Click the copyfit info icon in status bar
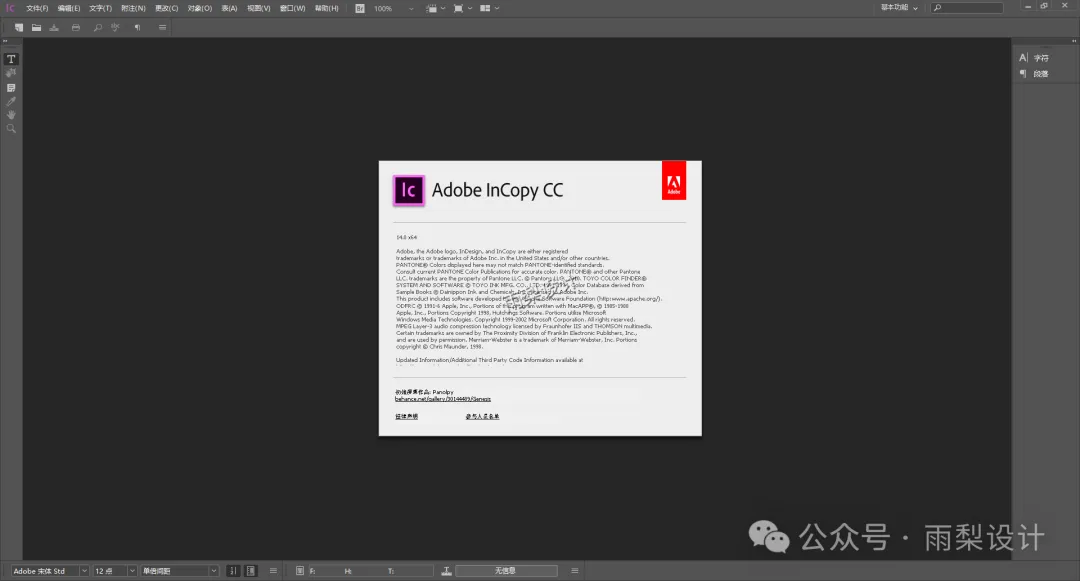 click(300, 571)
